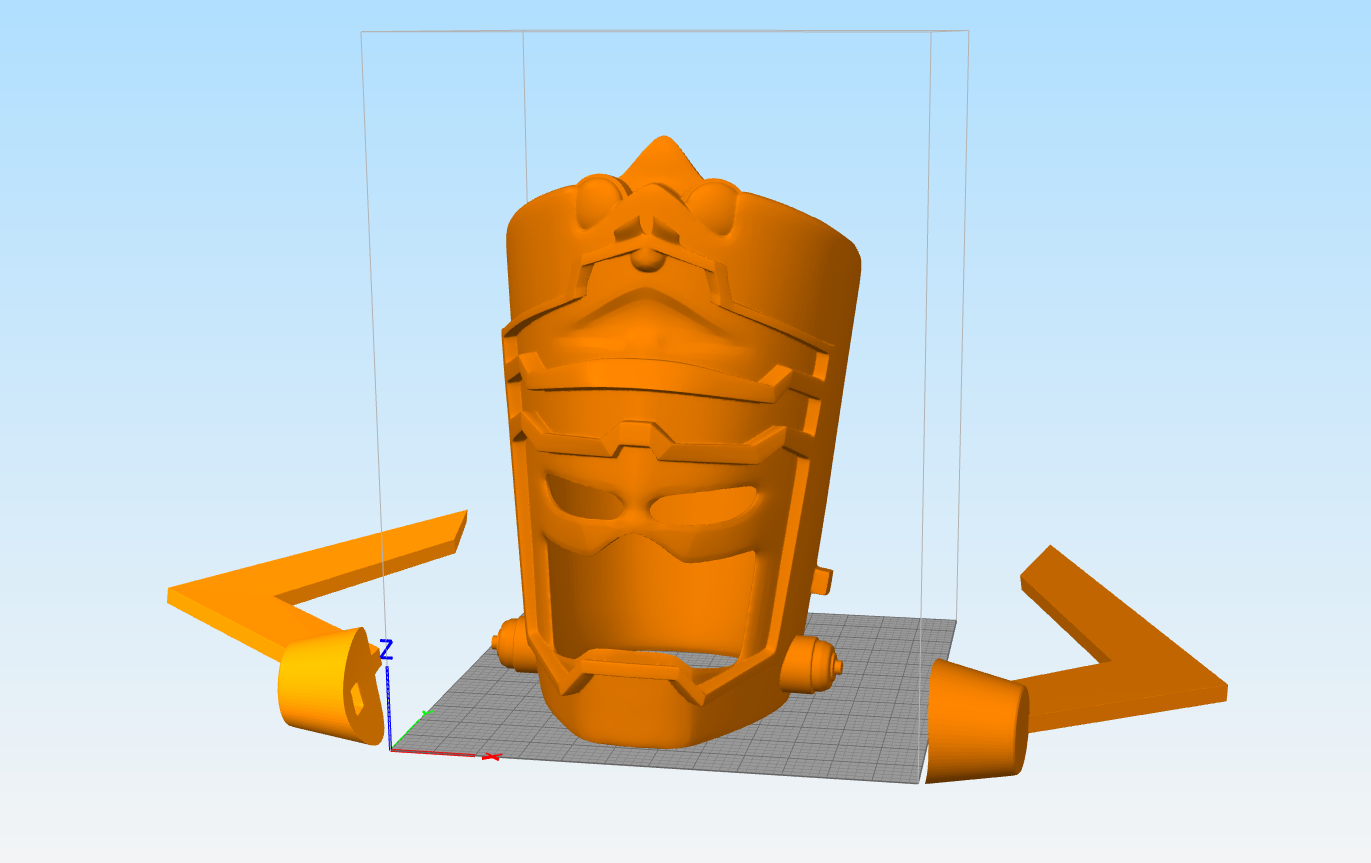Select the left cone piece with diamond cutout
1371x863 pixels.
pyautogui.click(x=331, y=686)
